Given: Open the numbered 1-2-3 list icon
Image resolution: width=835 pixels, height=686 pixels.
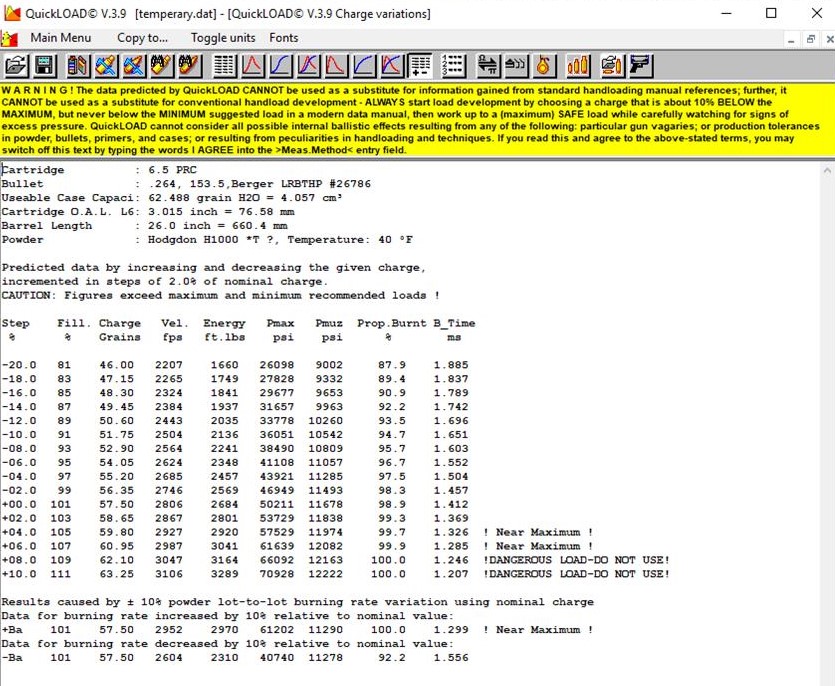Looking at the screenshot, I should coord(453,66).
